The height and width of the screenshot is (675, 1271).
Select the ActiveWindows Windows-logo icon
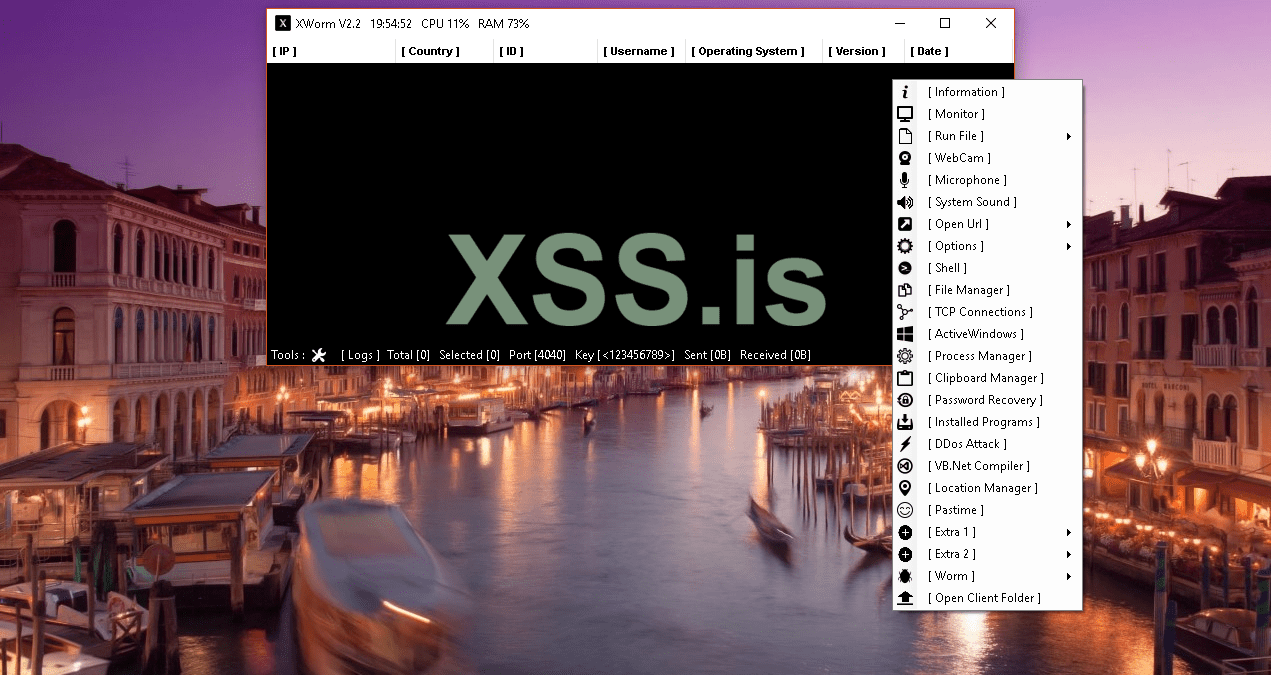[x=905, y=334]
